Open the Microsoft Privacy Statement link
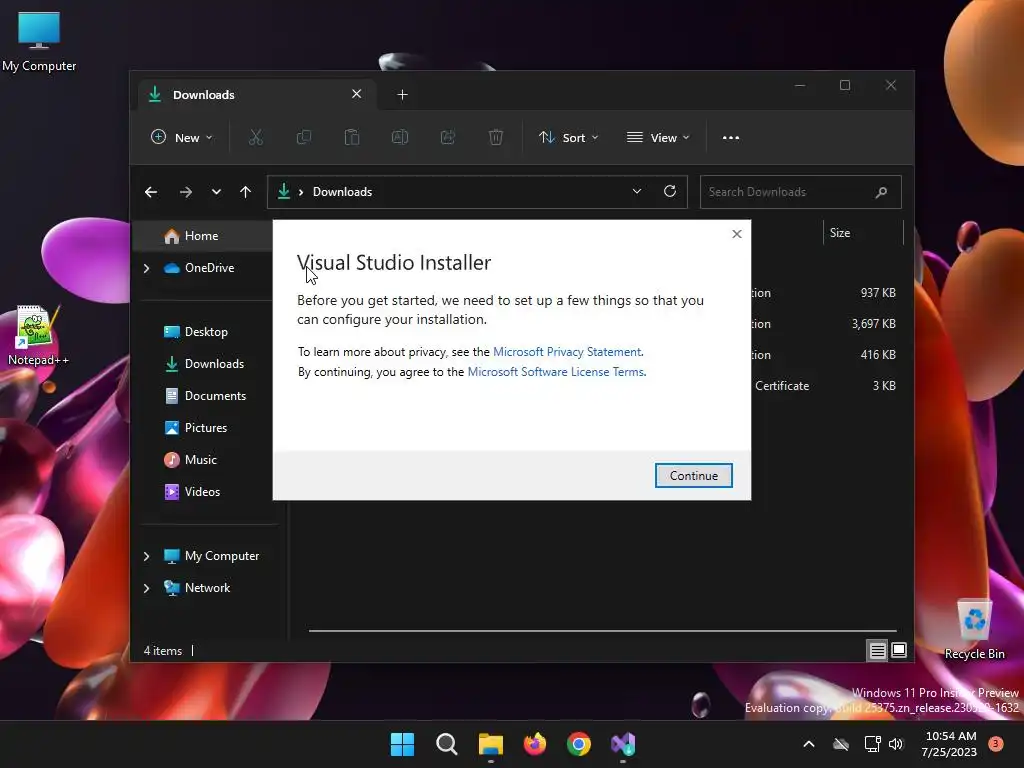1024x768 pixels. [567, 352]
